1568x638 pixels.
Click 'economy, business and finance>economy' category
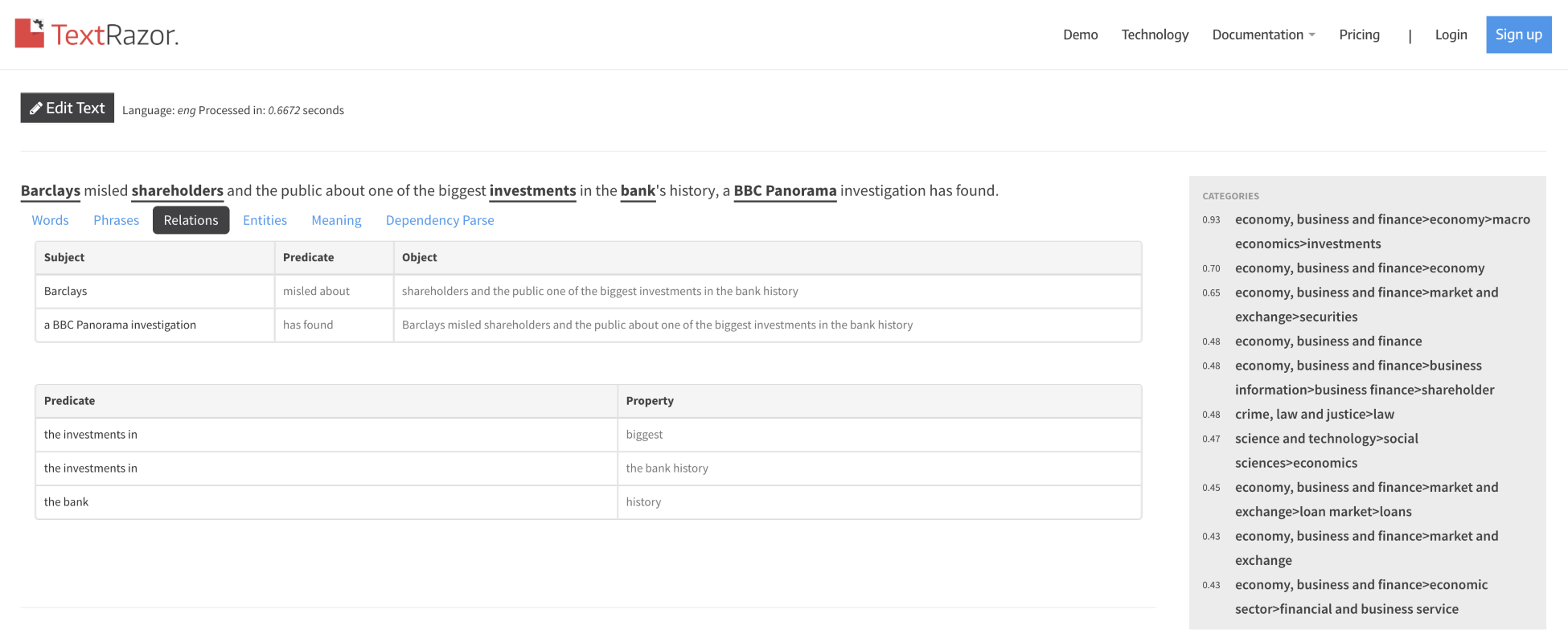1359,268
